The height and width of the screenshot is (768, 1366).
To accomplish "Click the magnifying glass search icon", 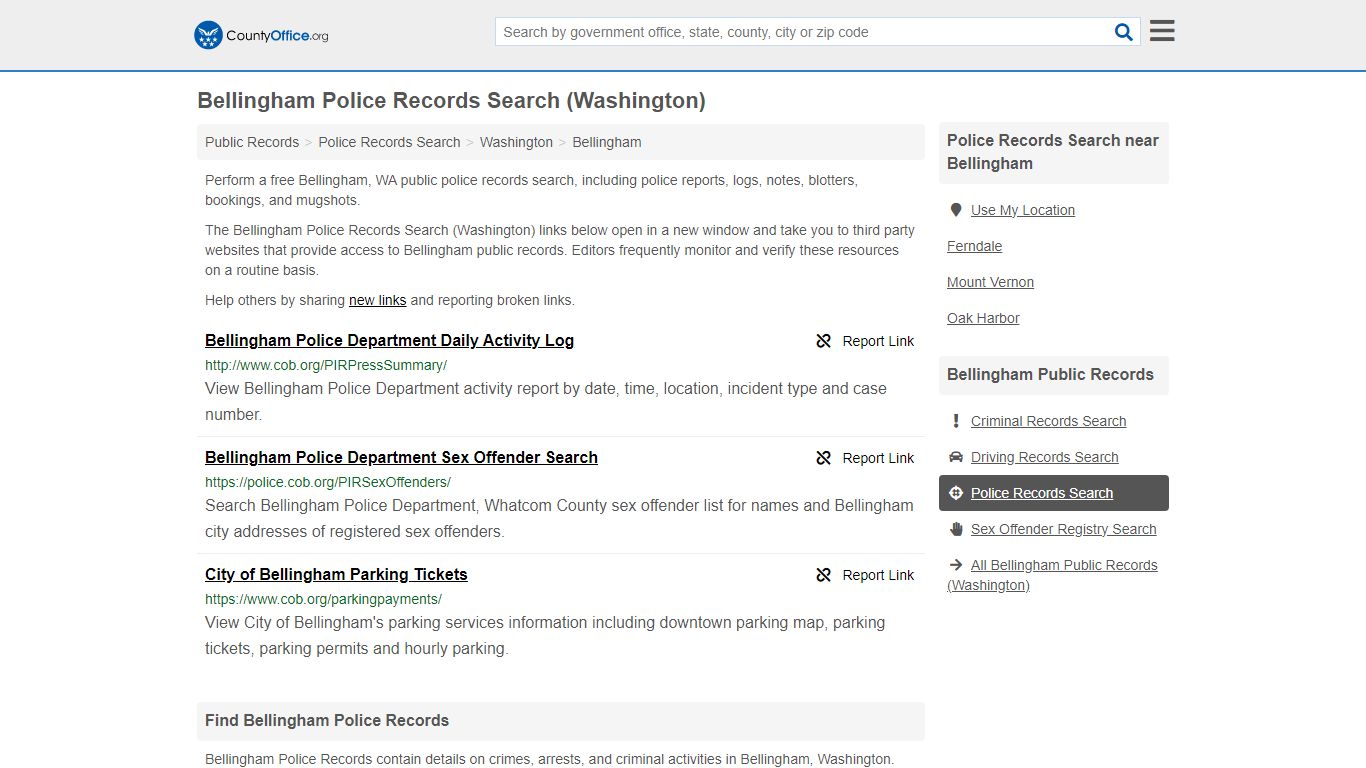I will pyautogui.click(x=1124, y=32).
